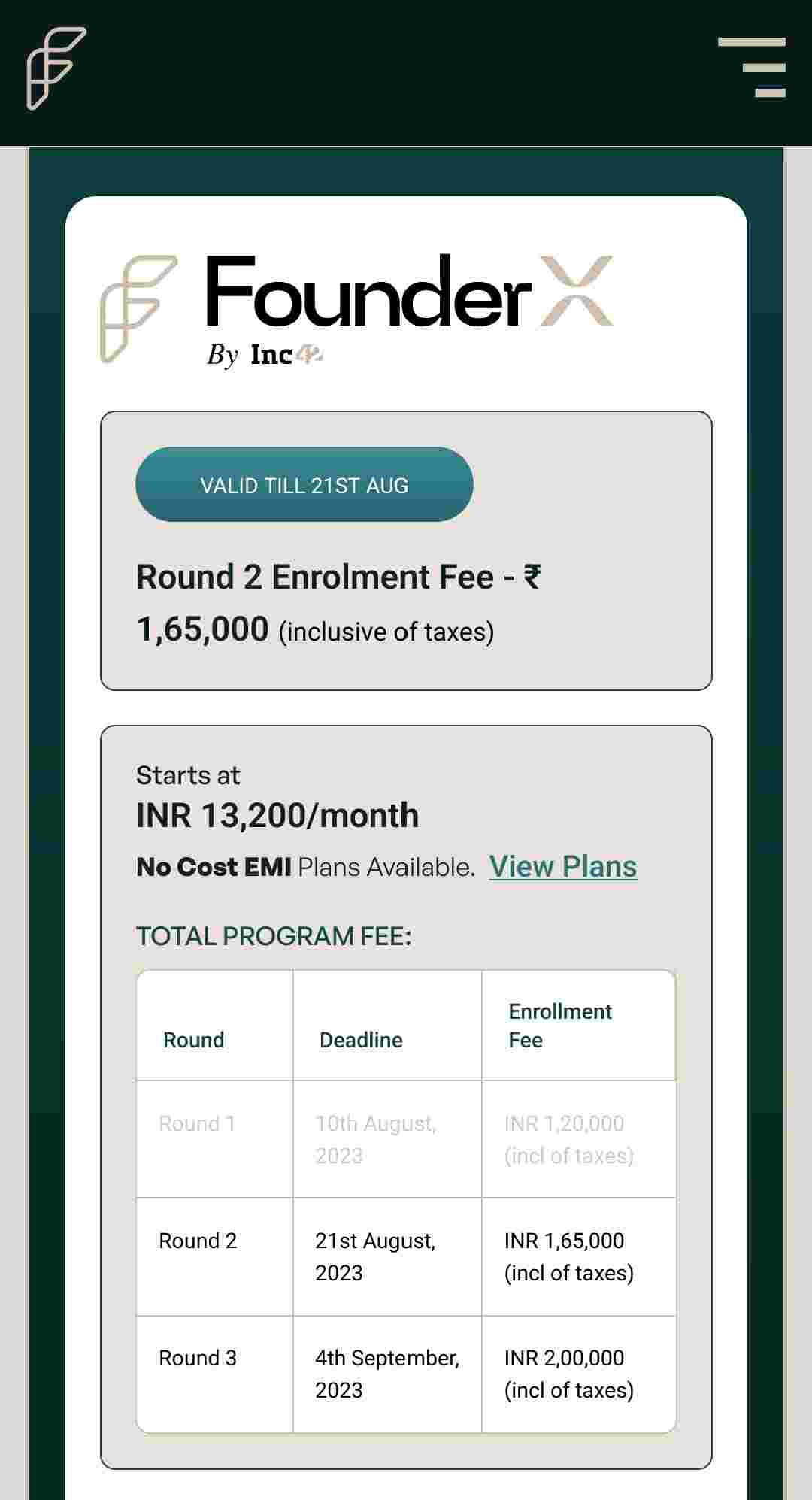This screenshot has width=812, height=1500.
Task: Click the Total Program Fee heading
Action: [x=274, y=936]
